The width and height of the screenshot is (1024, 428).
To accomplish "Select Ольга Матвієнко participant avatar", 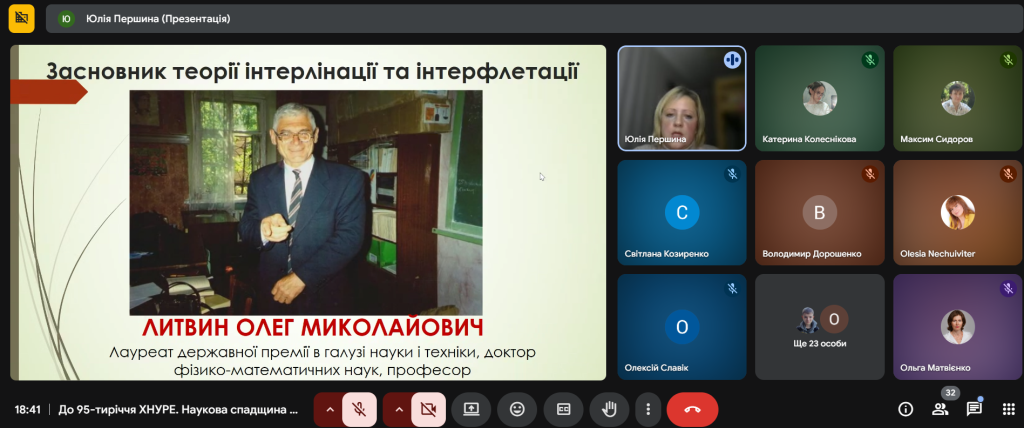I will (957, 327).
